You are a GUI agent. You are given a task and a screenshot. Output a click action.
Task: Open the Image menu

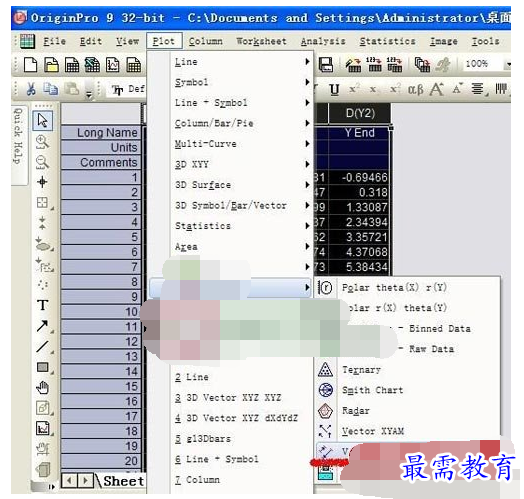click(x=443, y=41)
